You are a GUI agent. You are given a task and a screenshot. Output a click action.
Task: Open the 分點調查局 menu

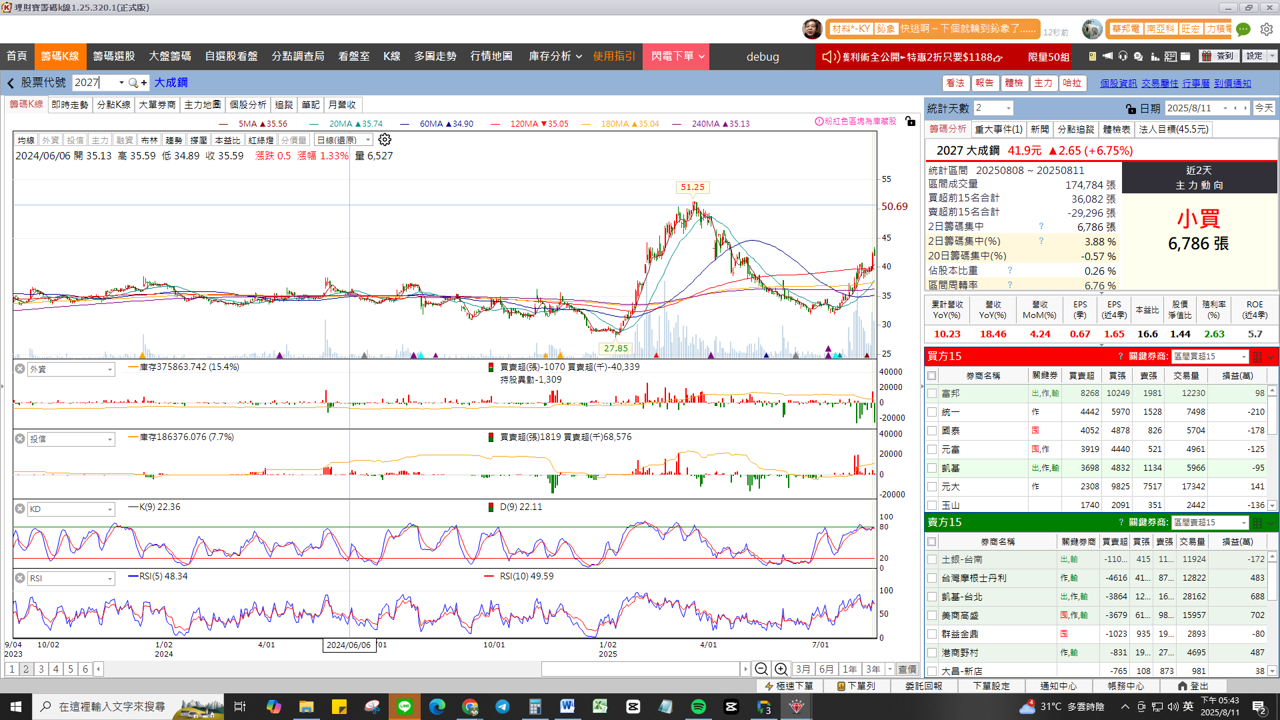coord(298,57)
